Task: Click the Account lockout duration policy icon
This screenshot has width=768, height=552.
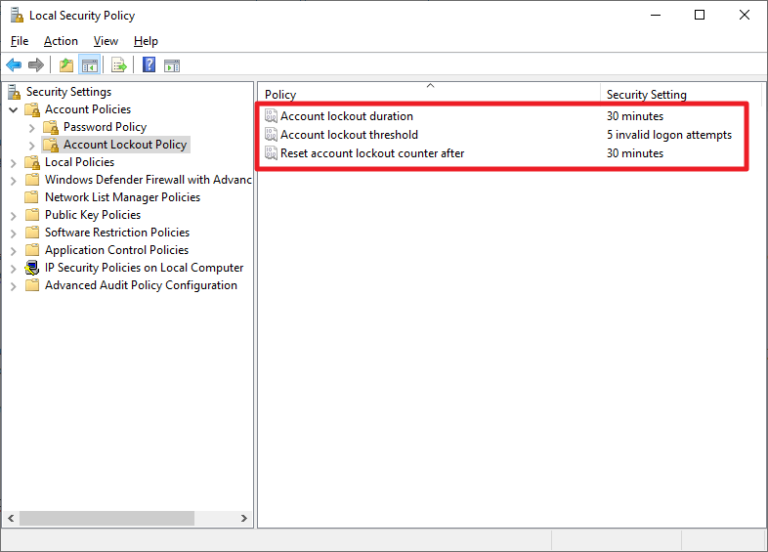Action: (x=271, y=116)
